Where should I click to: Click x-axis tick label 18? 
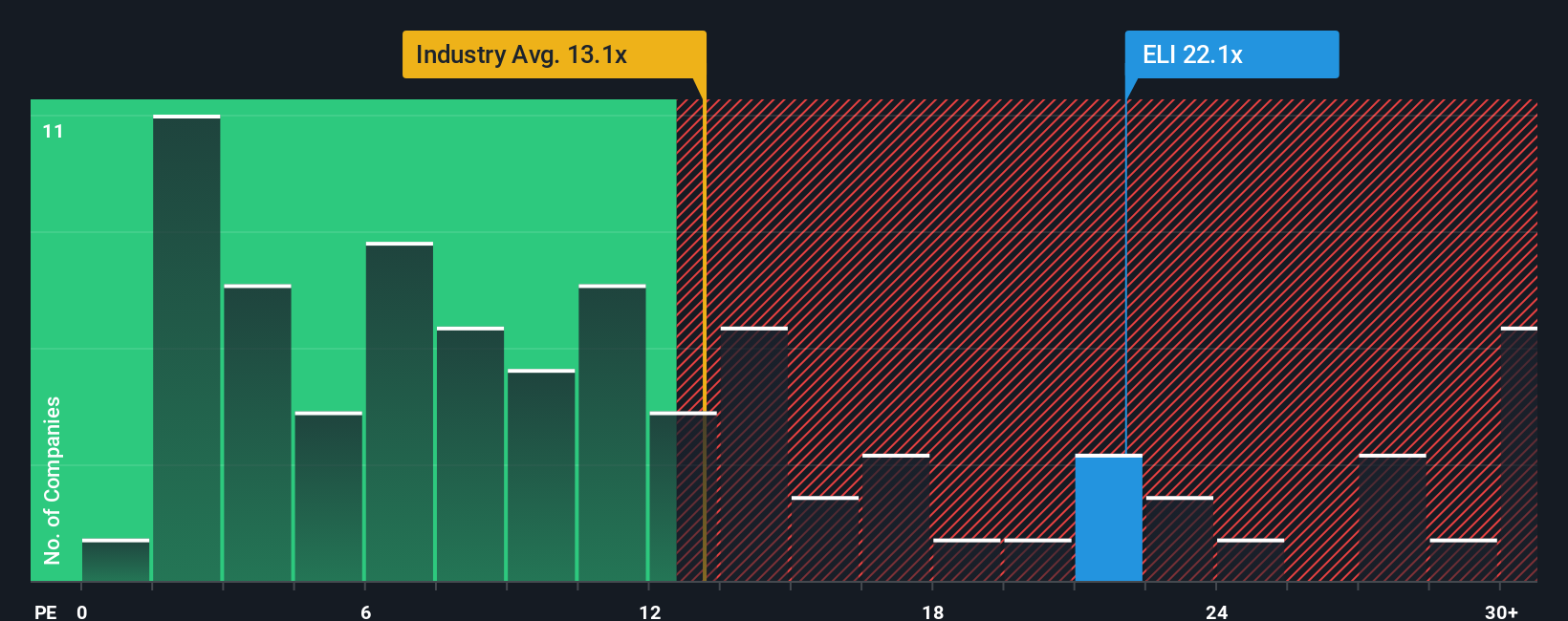point(933,611)
